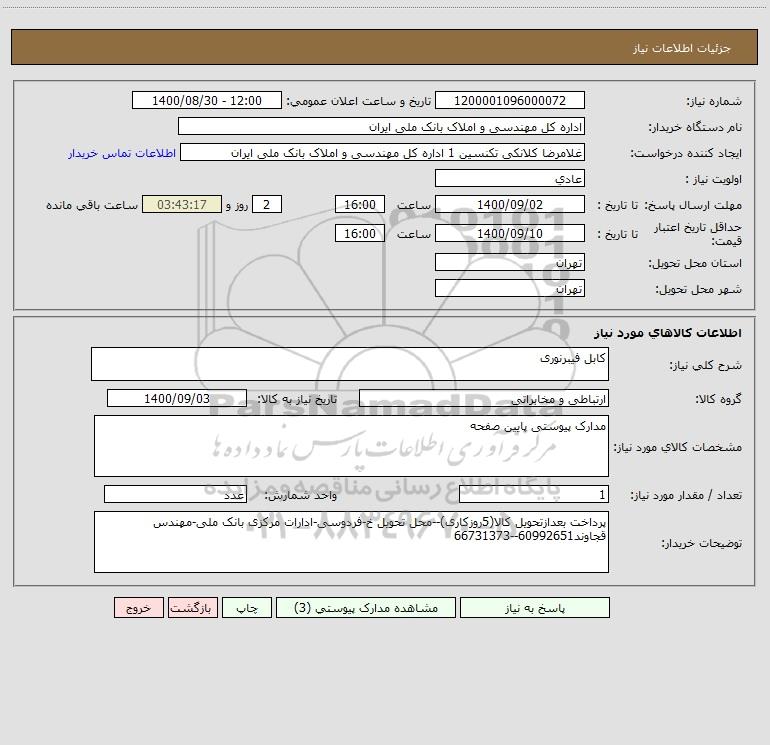
Task: Click the quantity field showing 1
Action: 534,494
